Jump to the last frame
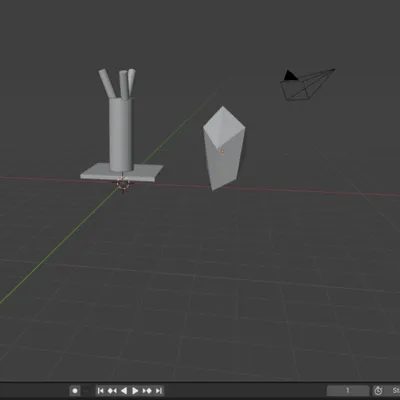 (x=159, y=391)
